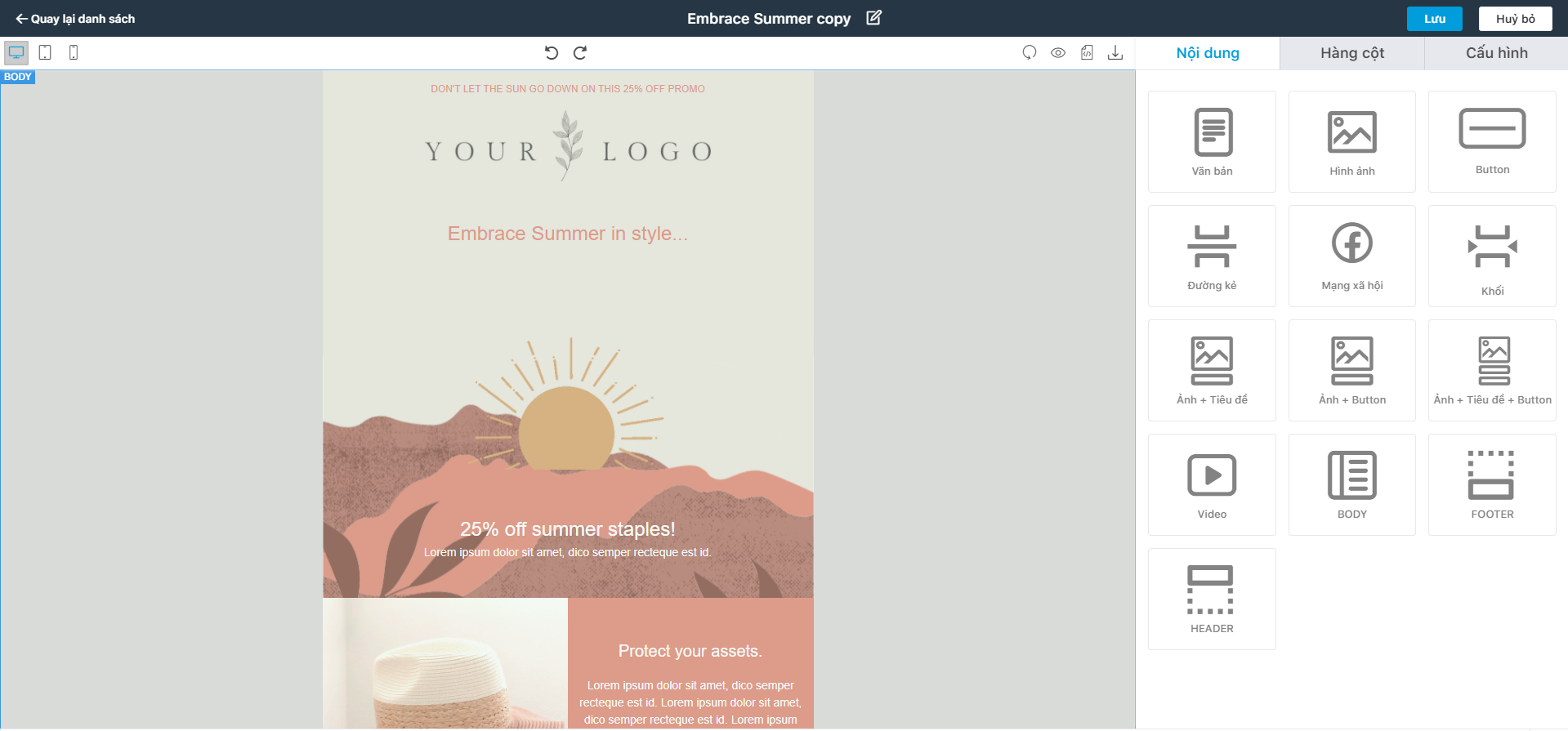The width and height of the screenshot is (1568, 731).
Task: Switch to desktop preview mode
Action: click(16, 53)
